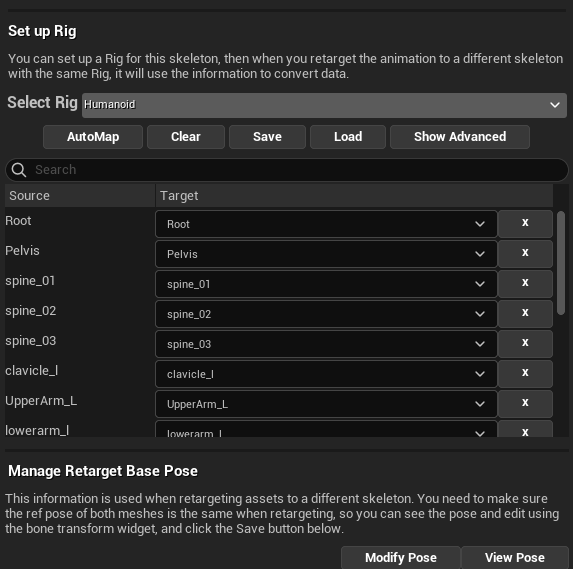Image resolution: width=573 pixels, height=569 pixels.
Task: Click the Clear mapping button
Action: [x=186, y=137]
